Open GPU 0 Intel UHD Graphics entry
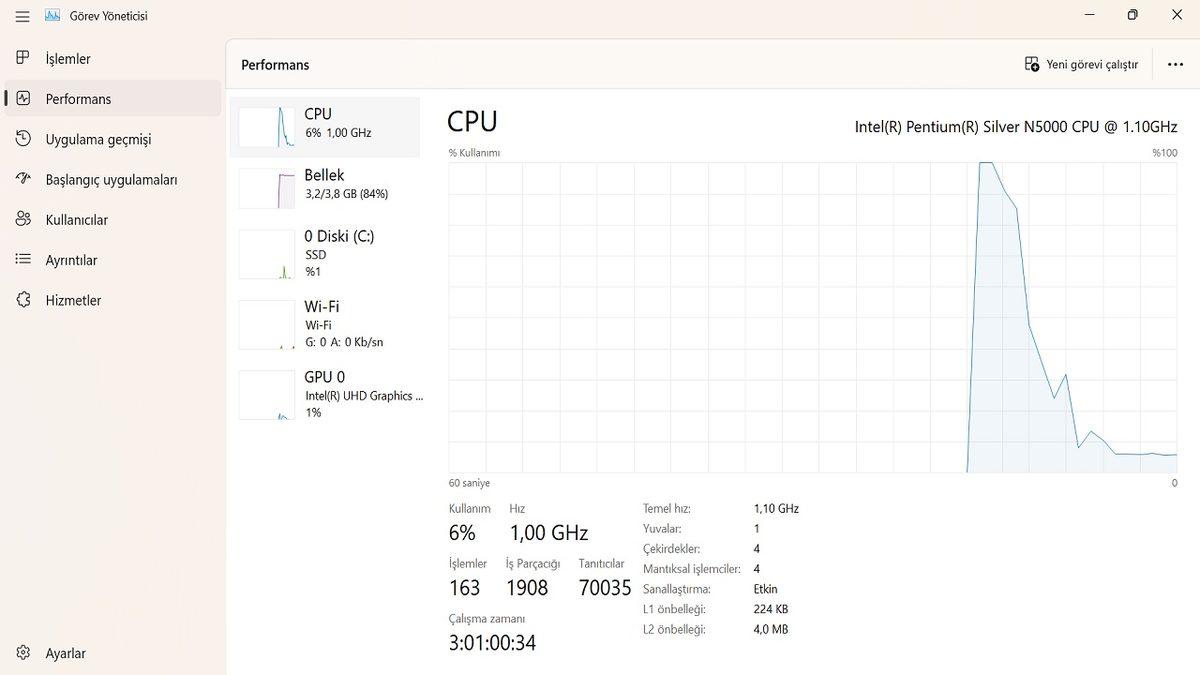 [x=325, y=394]
